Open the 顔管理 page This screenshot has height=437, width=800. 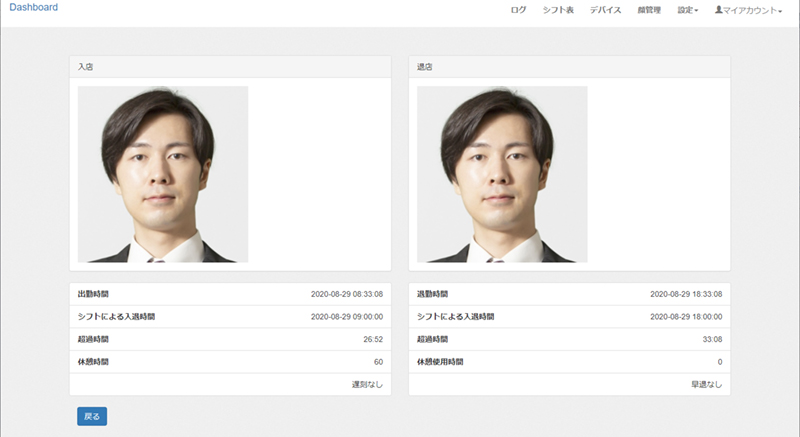pyautogui.click(x=649, y=10)
